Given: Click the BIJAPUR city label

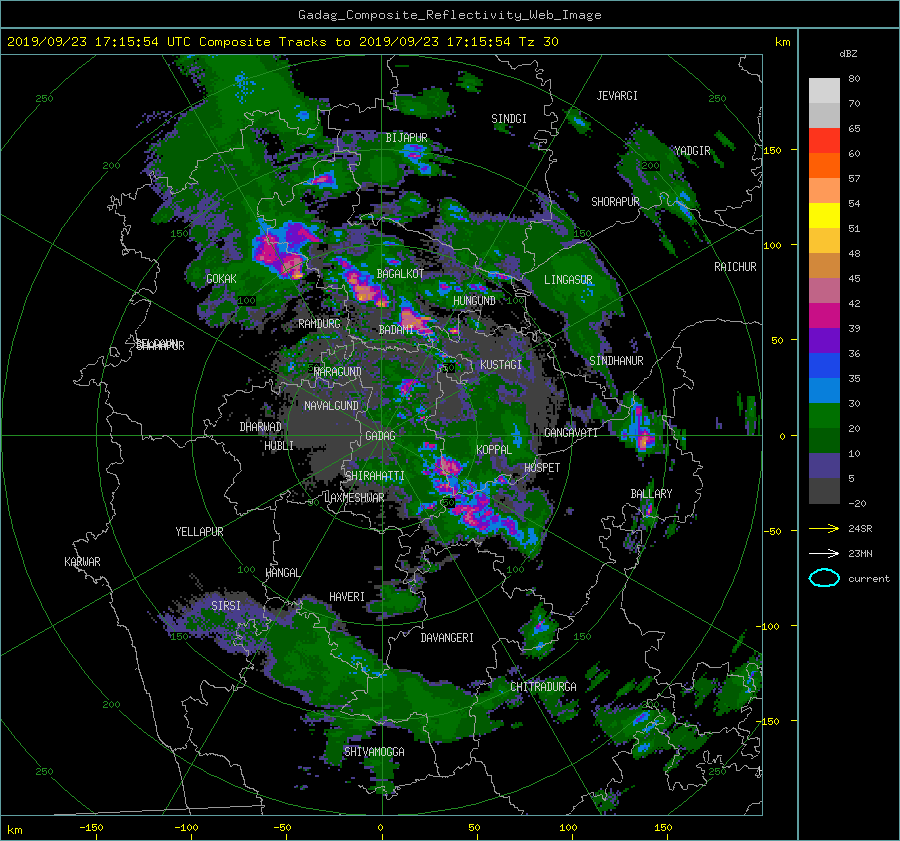Looking at the screenshot, I should 406,138.
